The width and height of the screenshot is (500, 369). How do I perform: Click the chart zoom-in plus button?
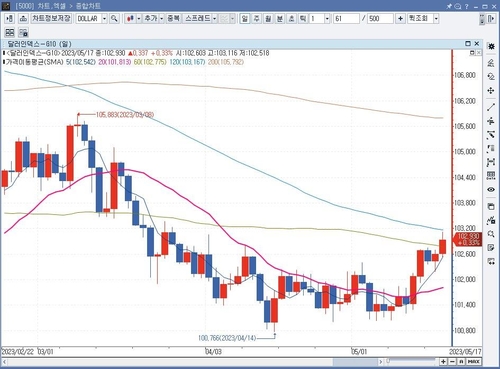pyautogui.click(x=443, y=362)
